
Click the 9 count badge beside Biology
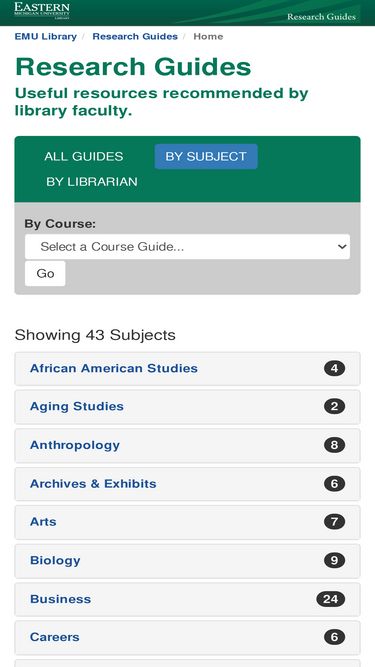[334, 561]
